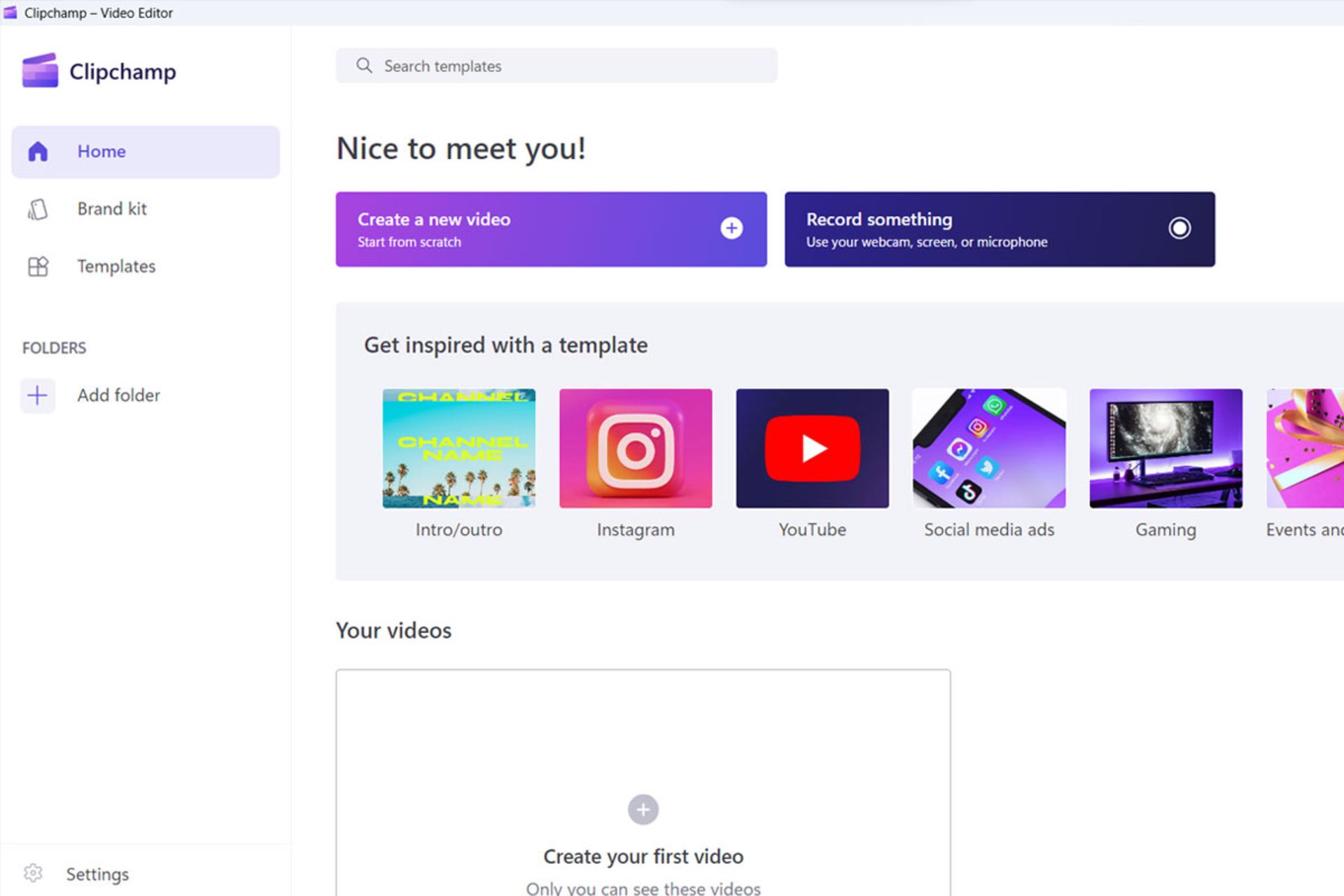
Task: Click the Instagram label
Action: [636, 531]
